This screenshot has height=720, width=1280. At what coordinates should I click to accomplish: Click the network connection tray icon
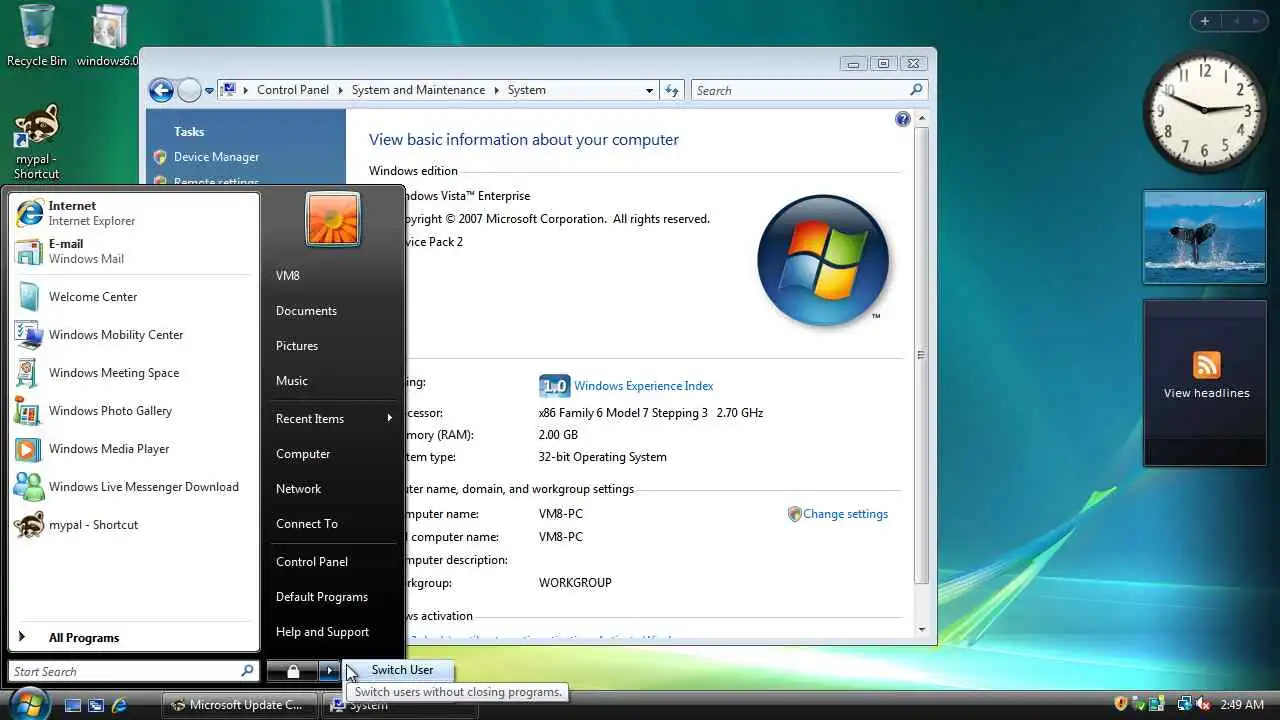[1185, 704]
